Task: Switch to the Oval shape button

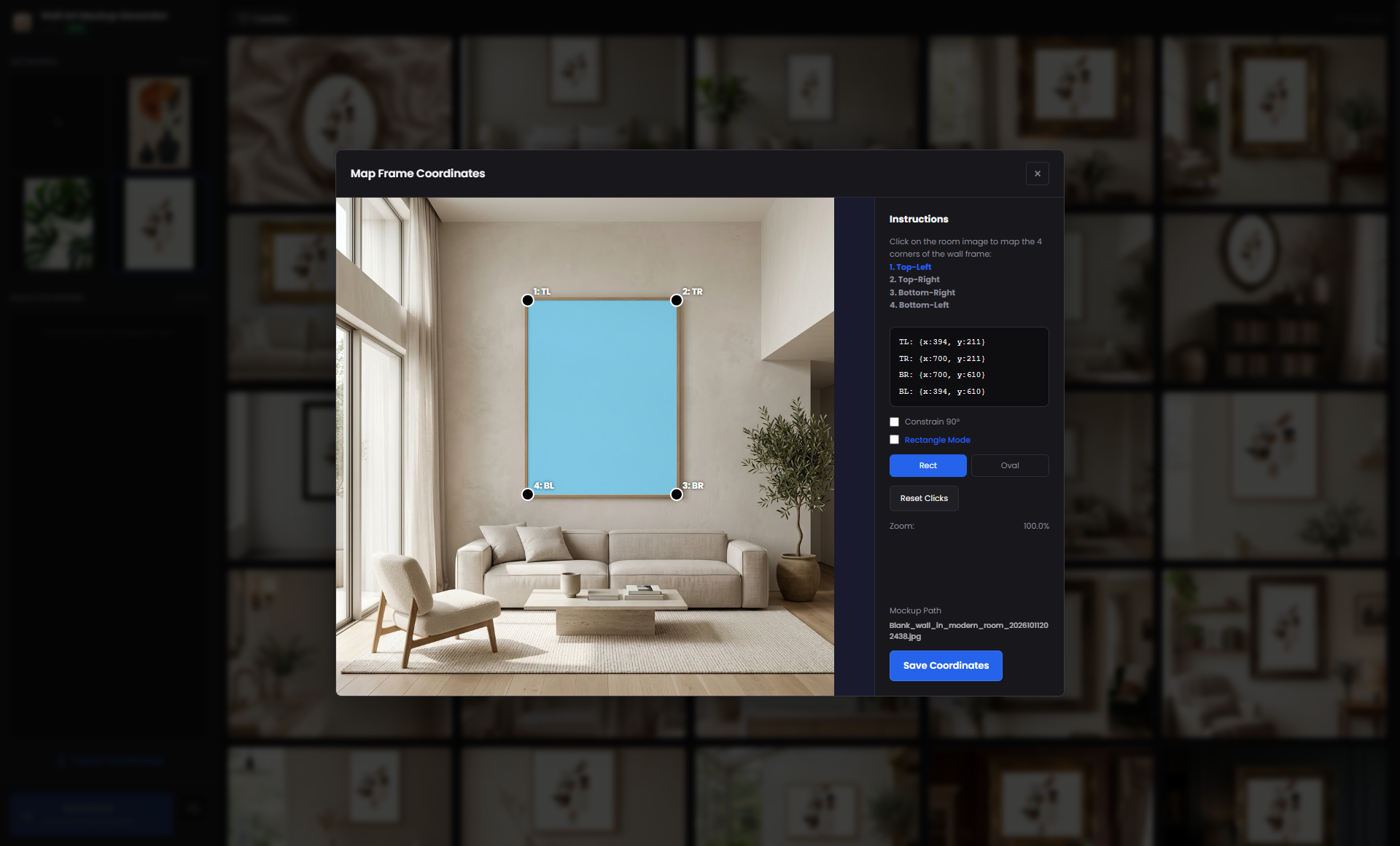Action: click(x=1009, y=465)
